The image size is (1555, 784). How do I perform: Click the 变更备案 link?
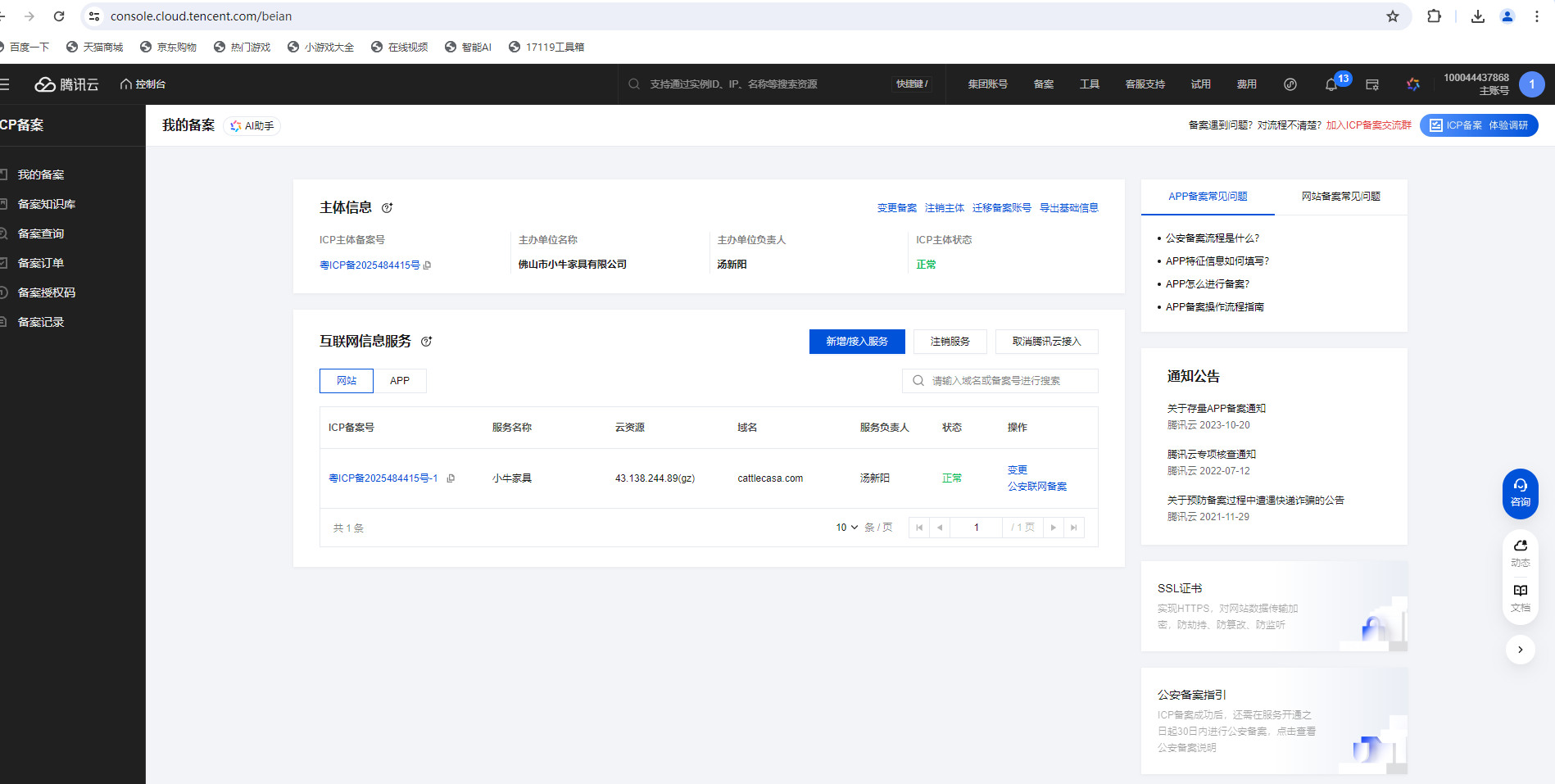point(897,208)
